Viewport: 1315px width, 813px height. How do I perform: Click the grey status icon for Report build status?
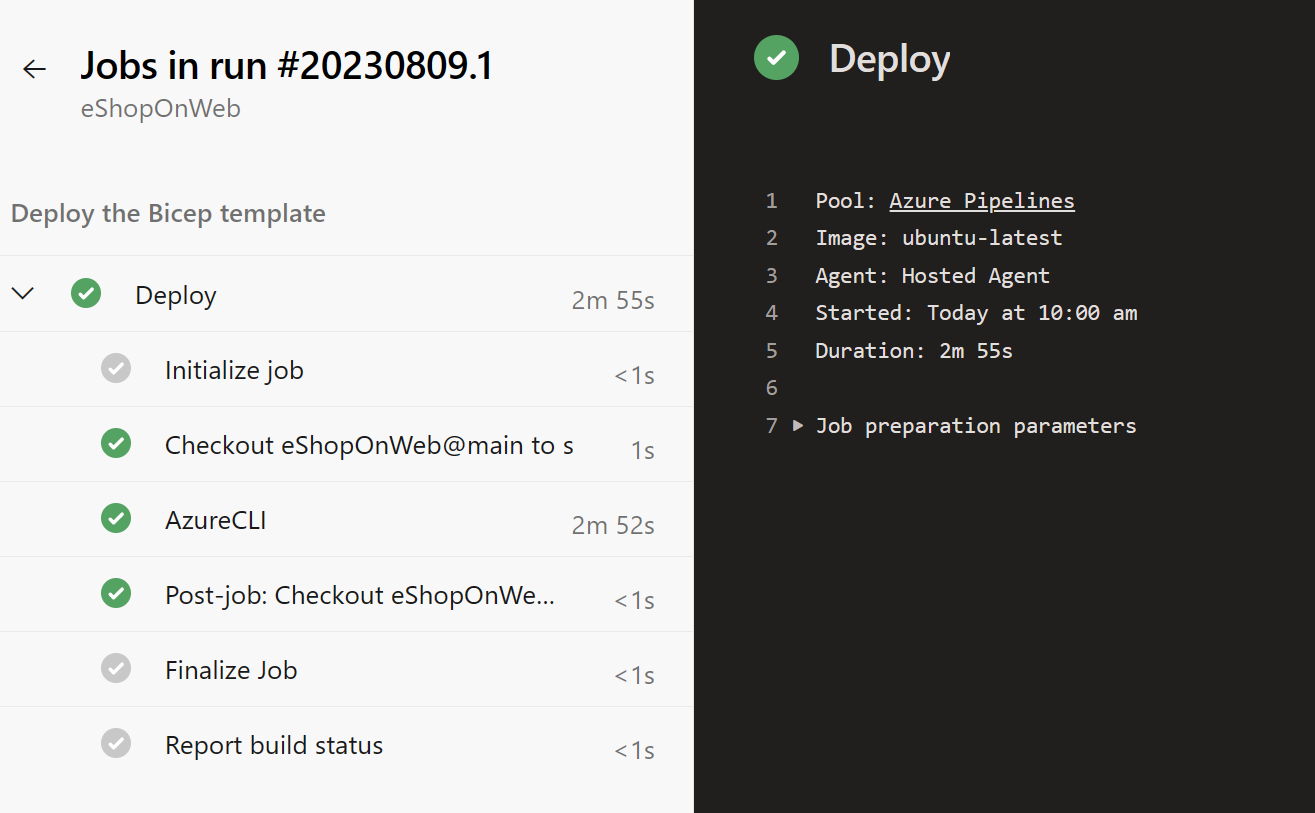116,743
